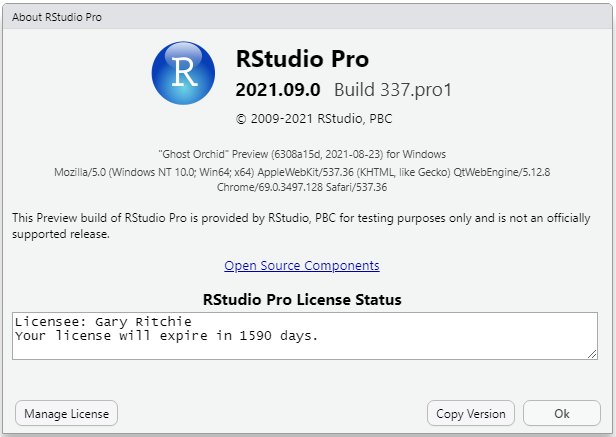The width and height of the screenshot is (616, 437).
Task: Click the Build 337.pro1 label
Action: coord(393,90)
